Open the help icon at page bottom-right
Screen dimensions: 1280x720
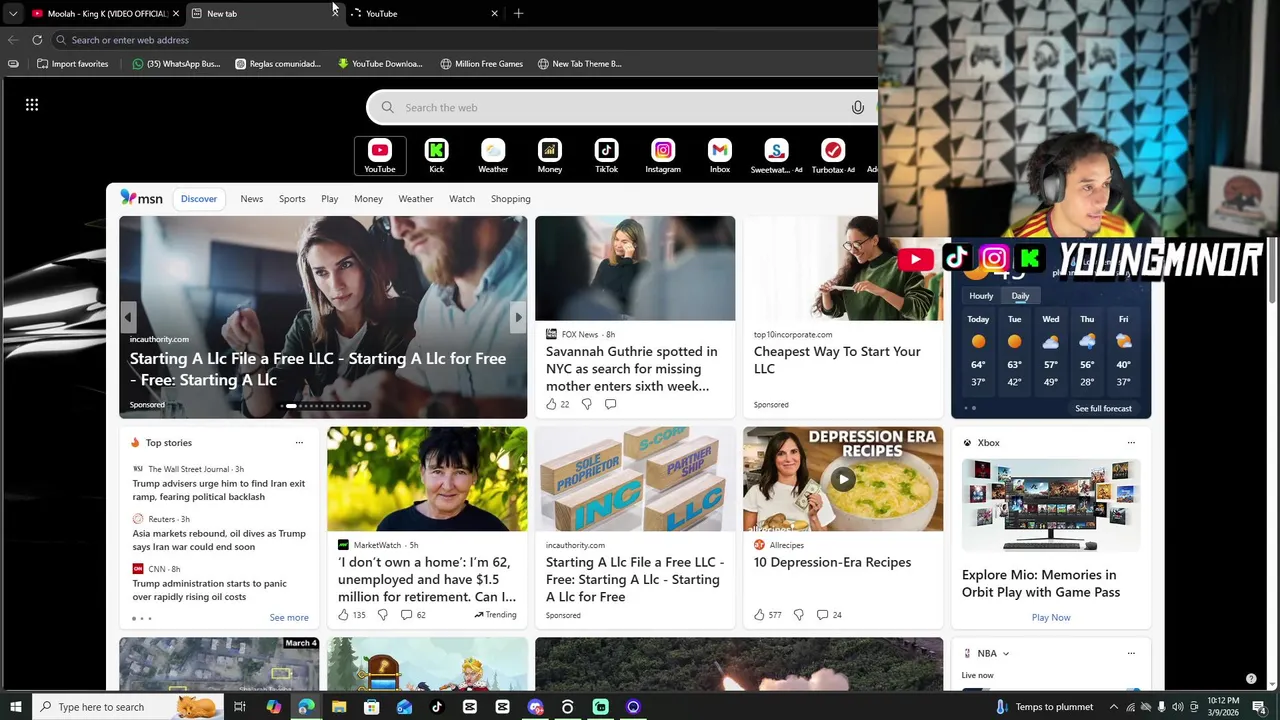click(x=1251, y=678)
